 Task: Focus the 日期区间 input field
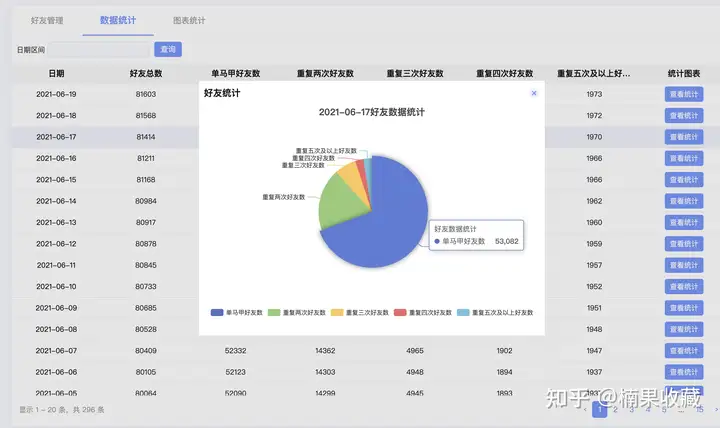pos(99,50)
